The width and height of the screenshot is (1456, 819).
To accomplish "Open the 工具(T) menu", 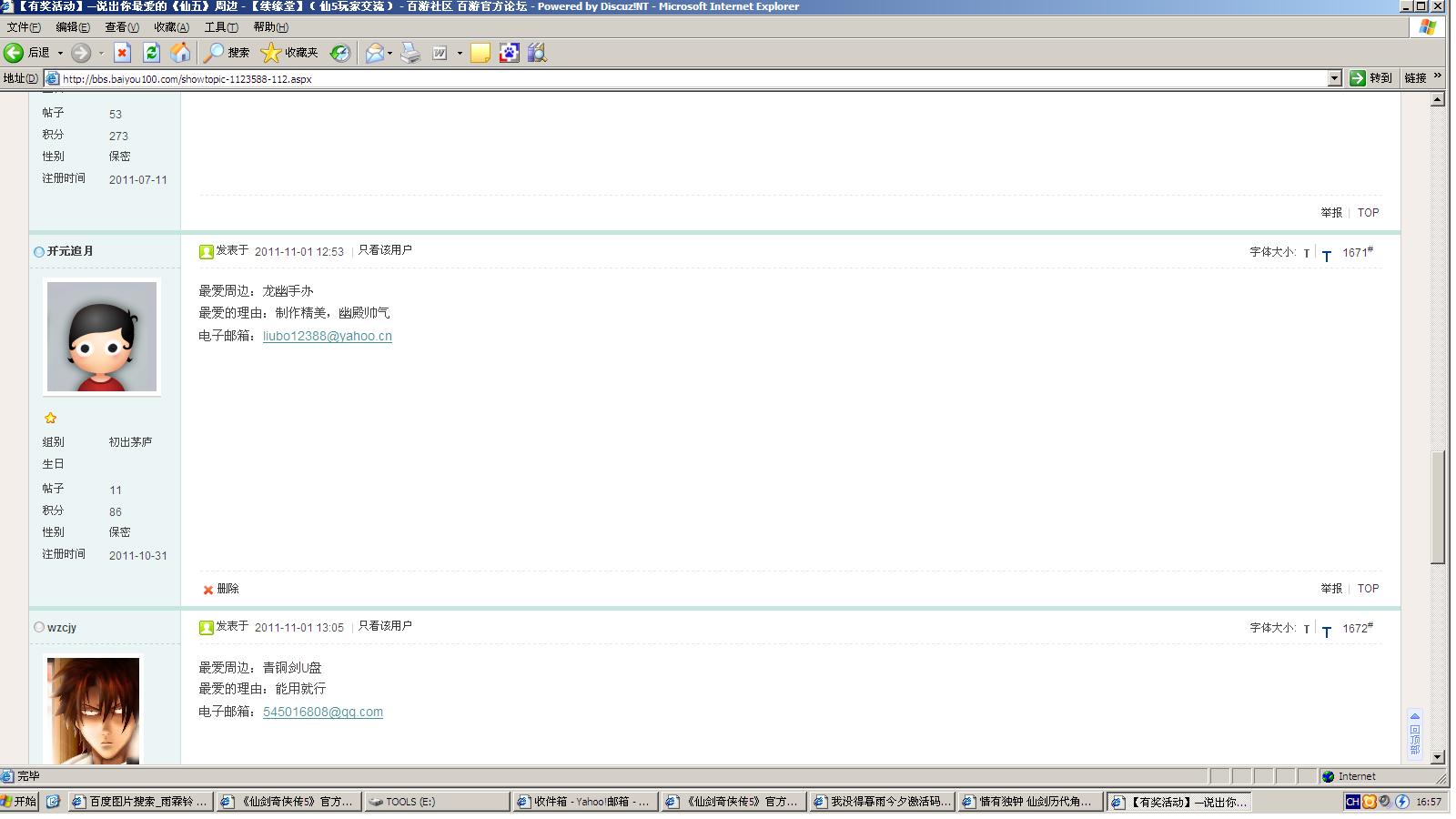I will pos(220,27).
